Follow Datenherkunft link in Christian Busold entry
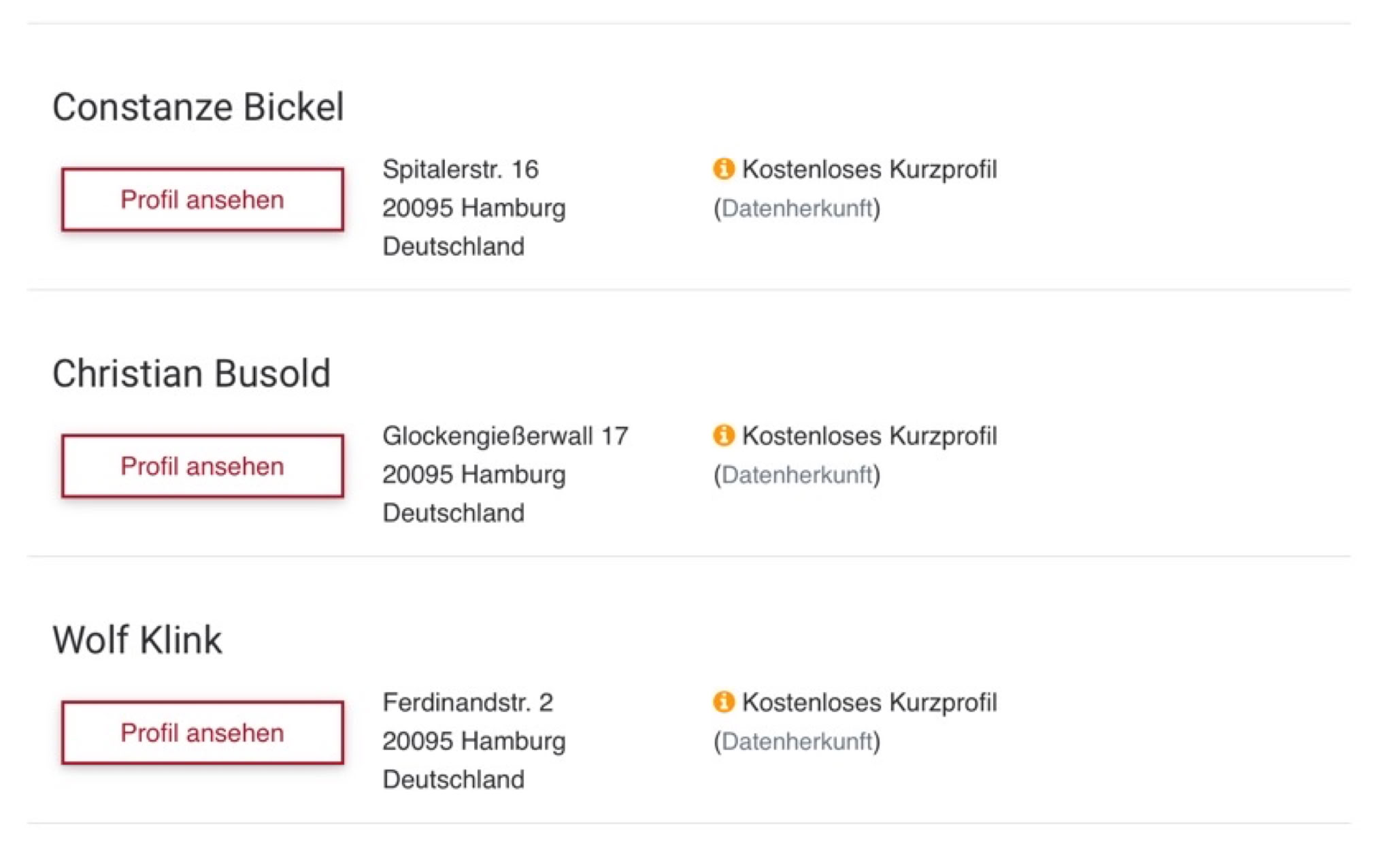Viewport: 1400px width, 852px height. click(x=797, y=474)
